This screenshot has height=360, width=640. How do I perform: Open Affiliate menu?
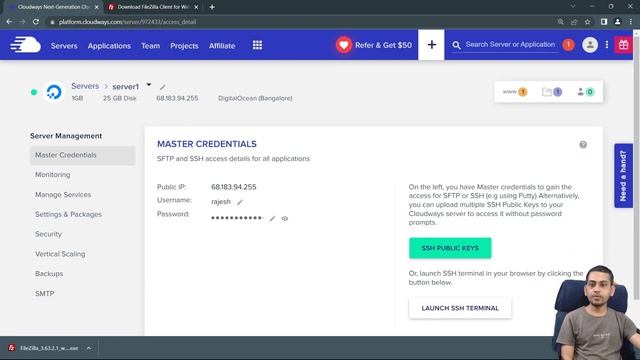[222, 46]
